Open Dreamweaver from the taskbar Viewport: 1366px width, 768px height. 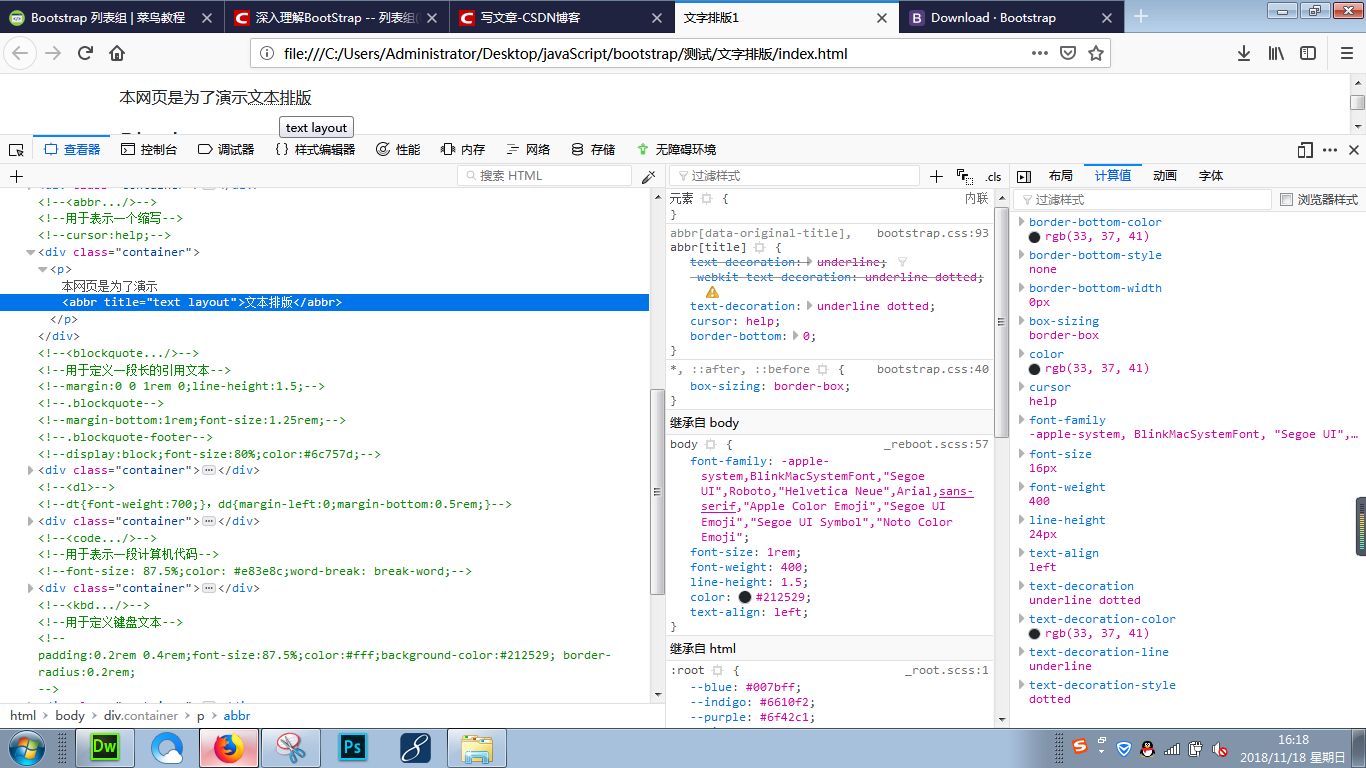pyautogui.click(x=104, y=747)
